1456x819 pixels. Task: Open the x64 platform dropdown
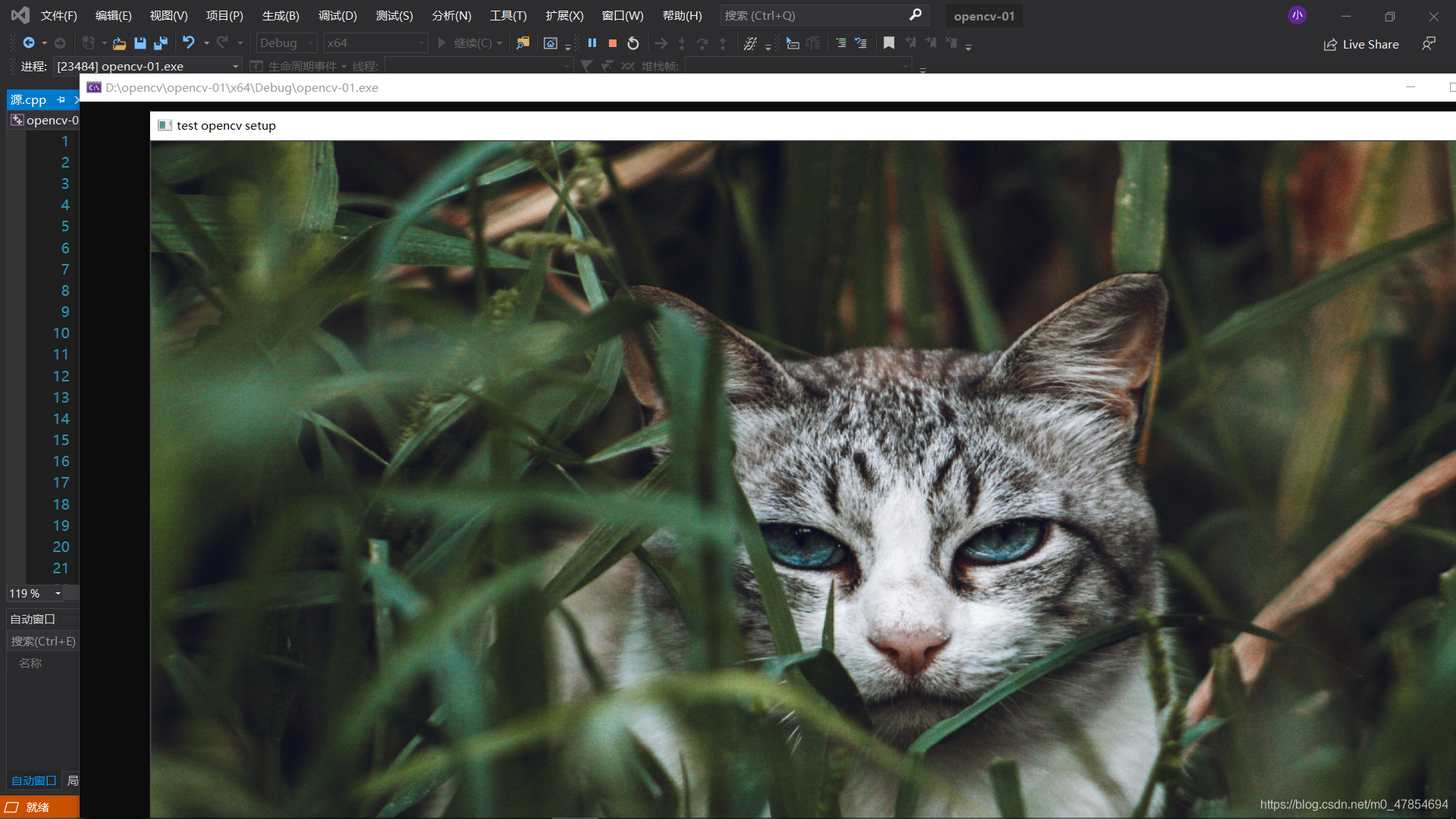point(421,43)
